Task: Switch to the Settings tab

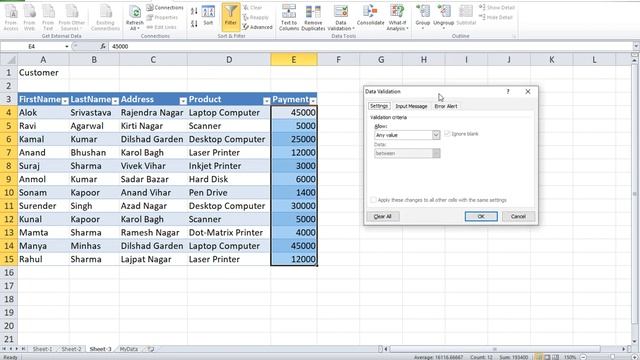Action: point(379,106)
